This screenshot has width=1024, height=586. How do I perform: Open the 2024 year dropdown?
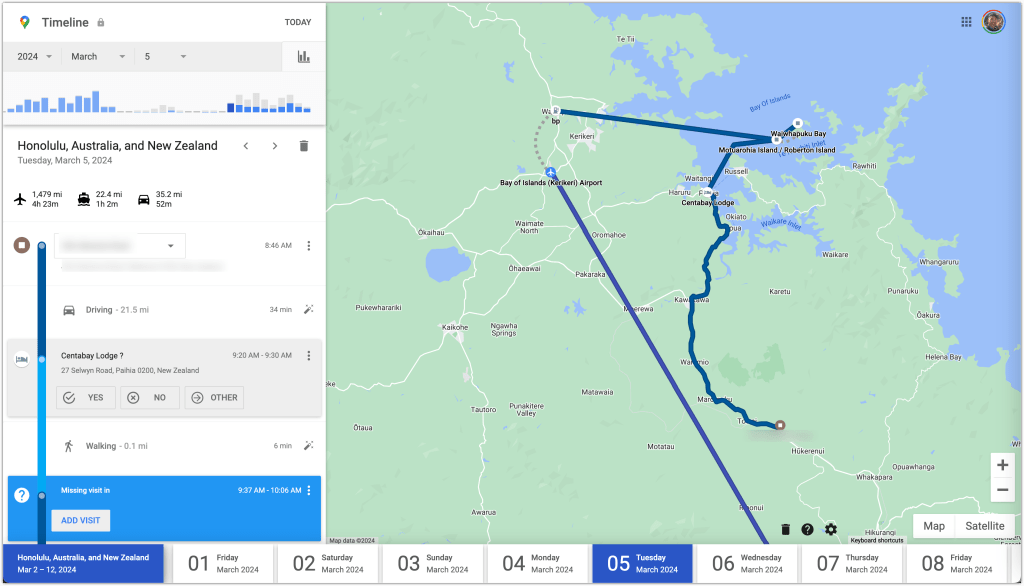35,57
